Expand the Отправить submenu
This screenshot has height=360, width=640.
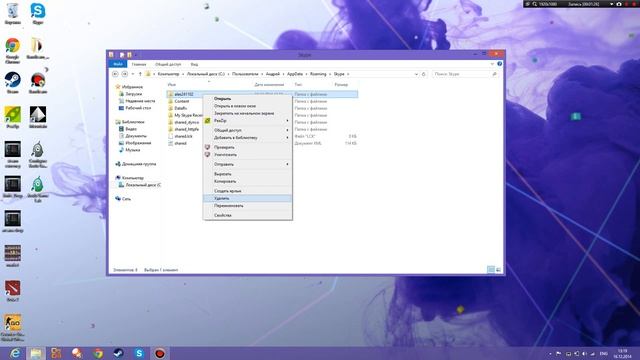pos(247,164)
